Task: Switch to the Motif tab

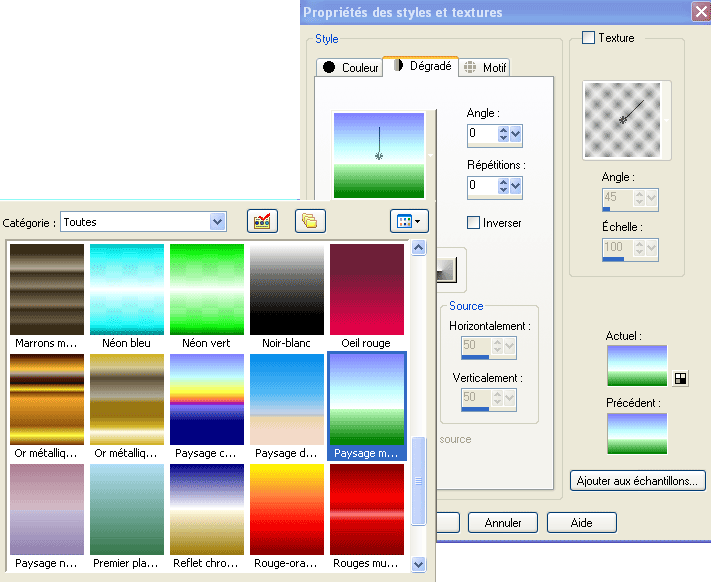Action: tap(484, 68)
